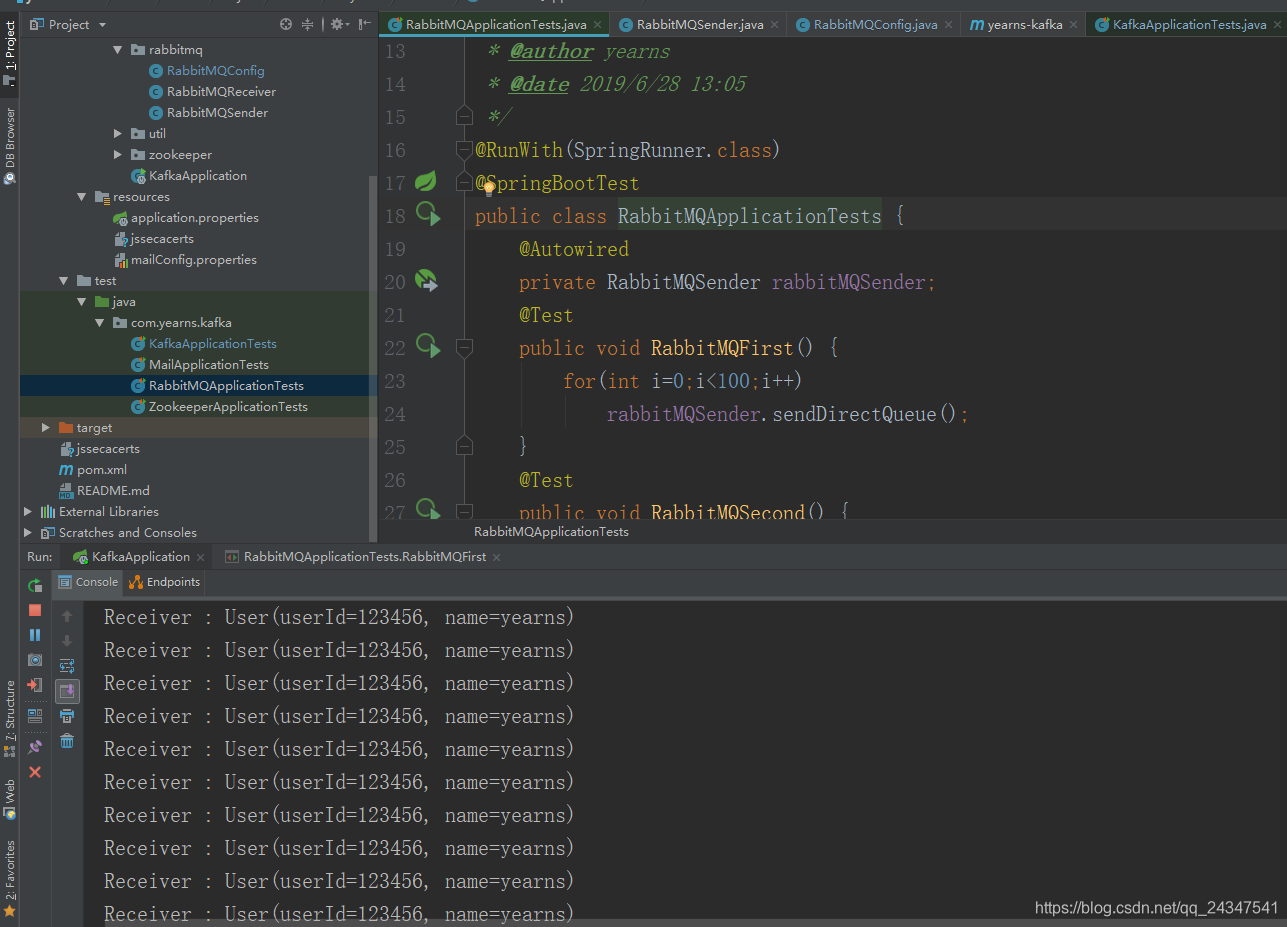
Task: Expand External Libraries
Action: click(x=28, y=511)
